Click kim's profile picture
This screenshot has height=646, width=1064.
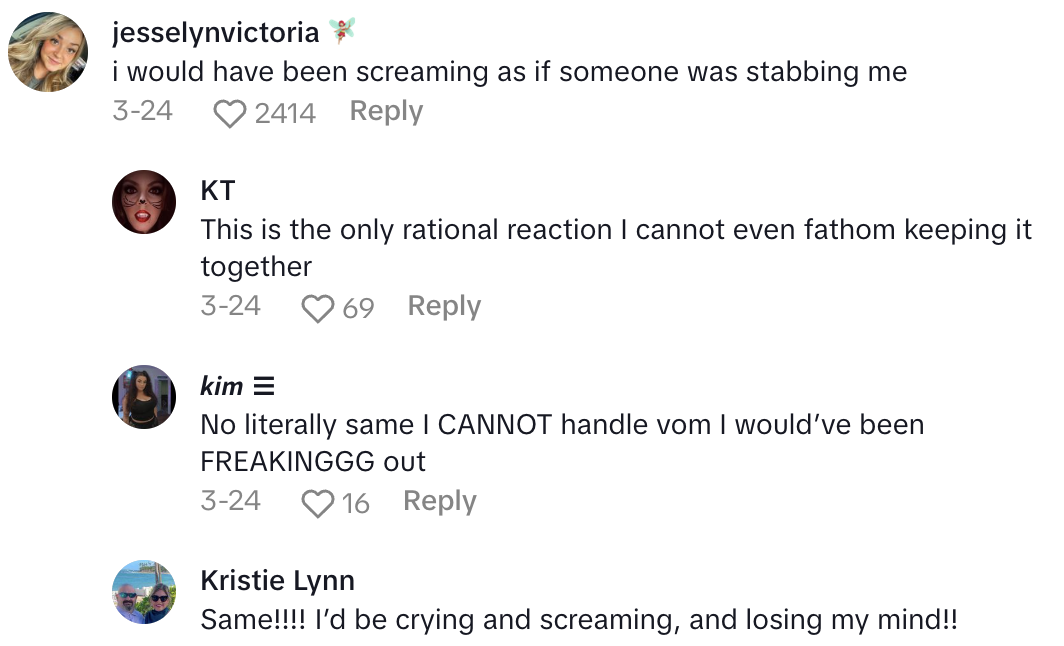pos(144,397)
